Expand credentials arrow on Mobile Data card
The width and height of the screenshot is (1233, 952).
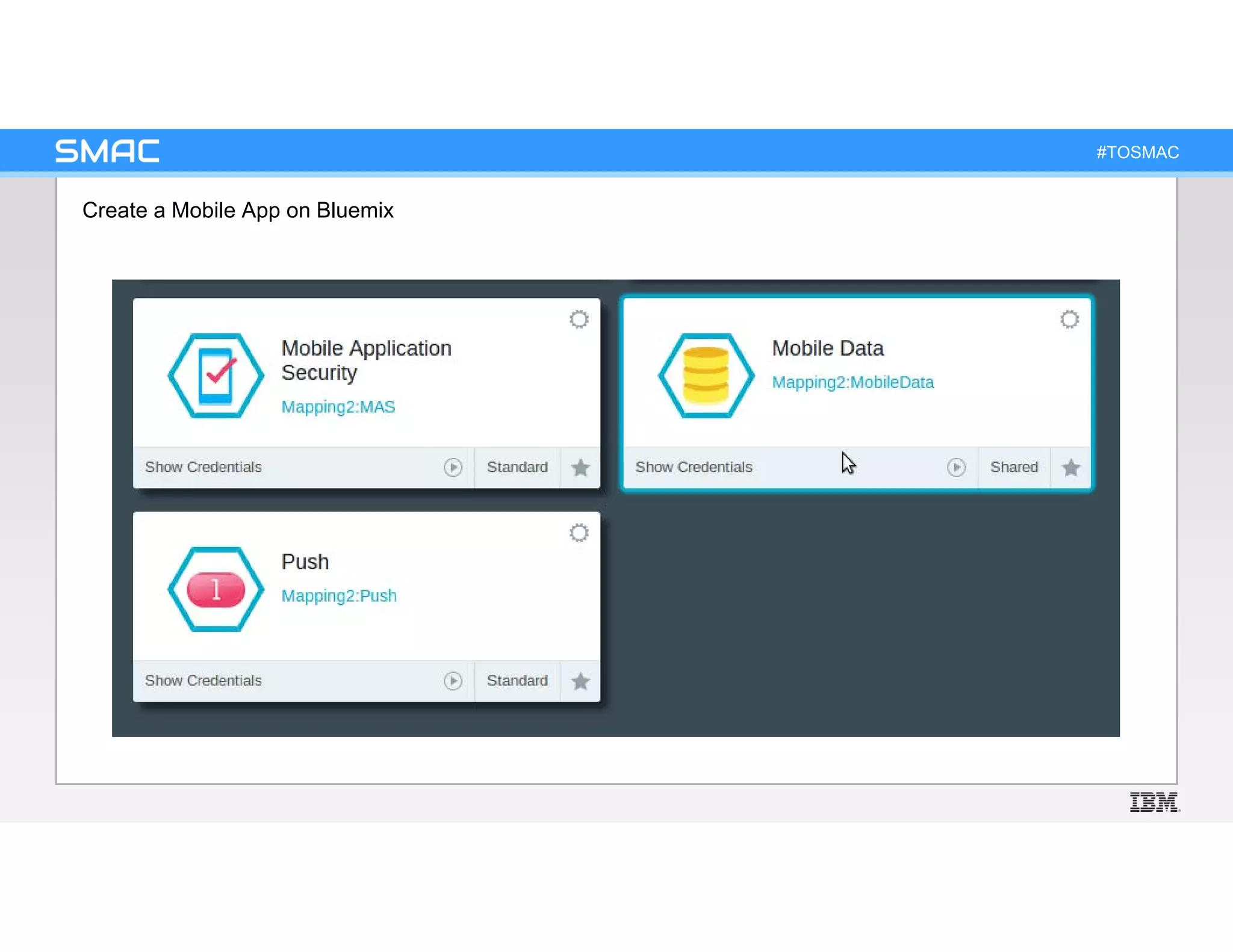click(x=956, y=468)
